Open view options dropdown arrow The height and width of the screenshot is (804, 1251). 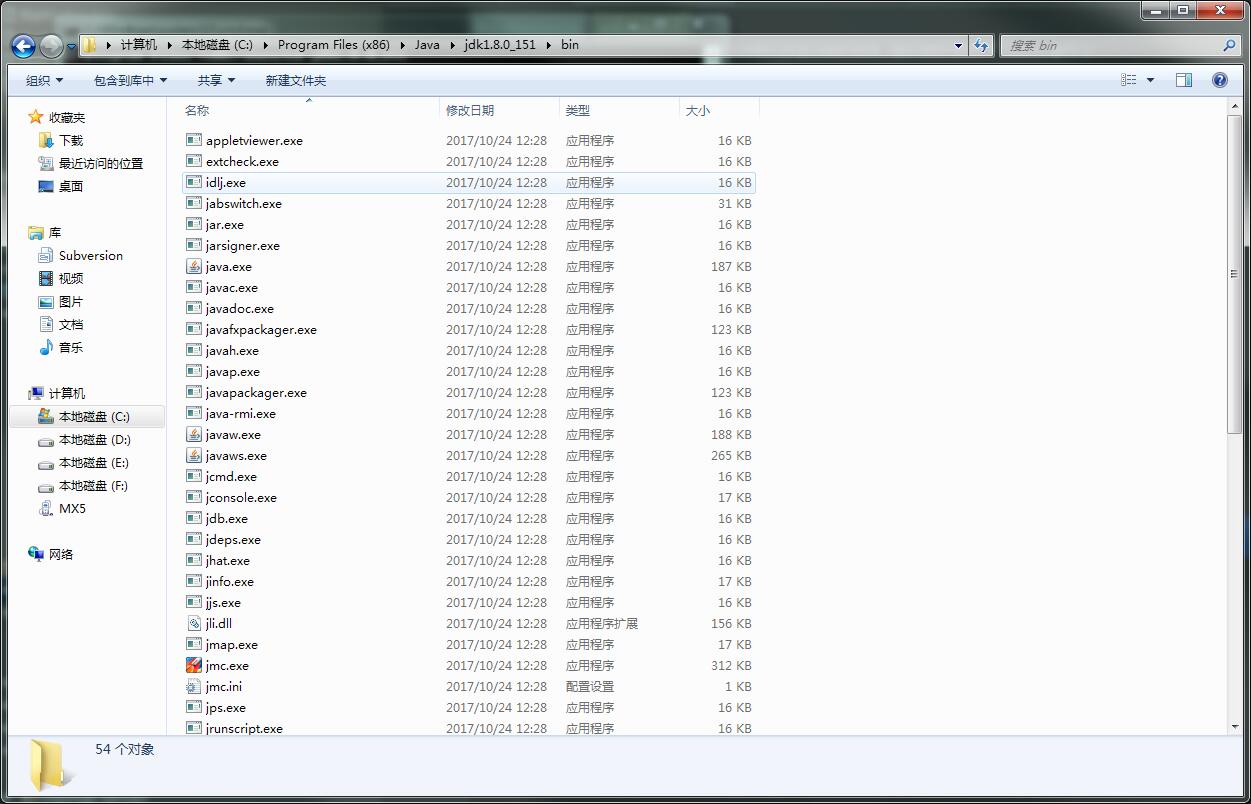[x=1150, y=80]
